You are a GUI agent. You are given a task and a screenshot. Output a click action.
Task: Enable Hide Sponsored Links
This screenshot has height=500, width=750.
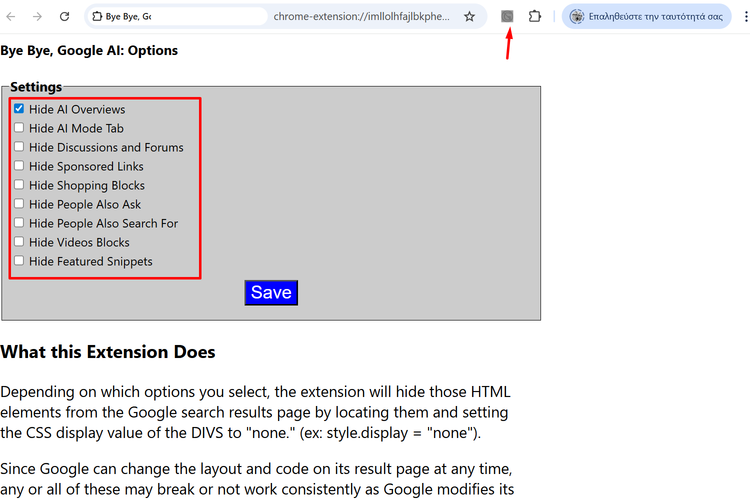(x=19, y=166)
